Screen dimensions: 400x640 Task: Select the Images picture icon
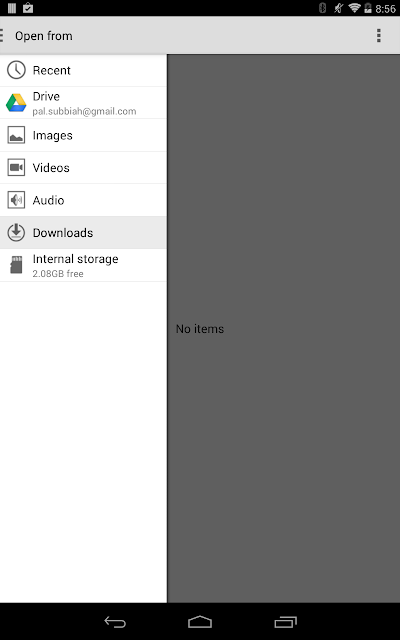tap(16, 135)
